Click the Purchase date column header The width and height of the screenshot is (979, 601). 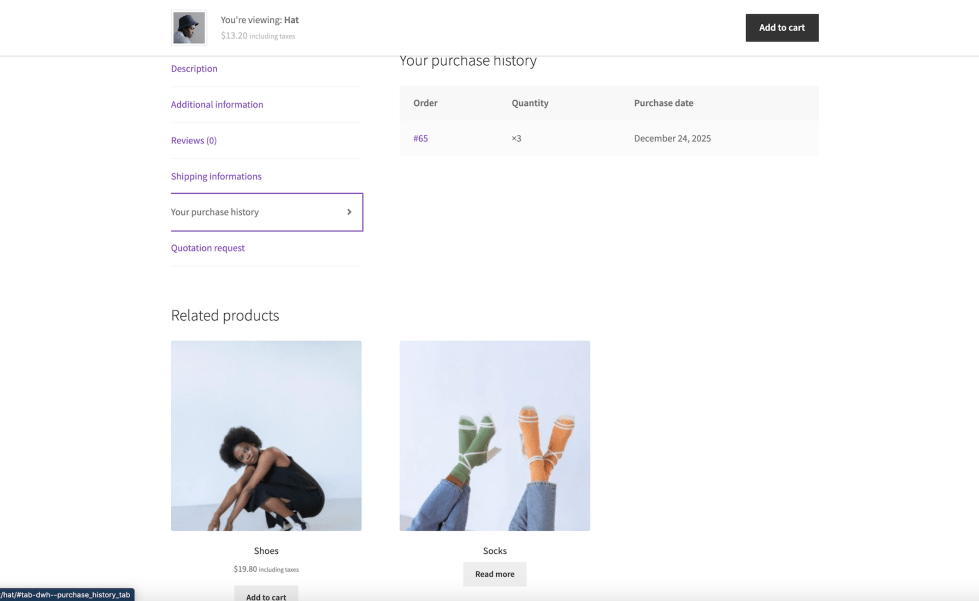point(663,103)
